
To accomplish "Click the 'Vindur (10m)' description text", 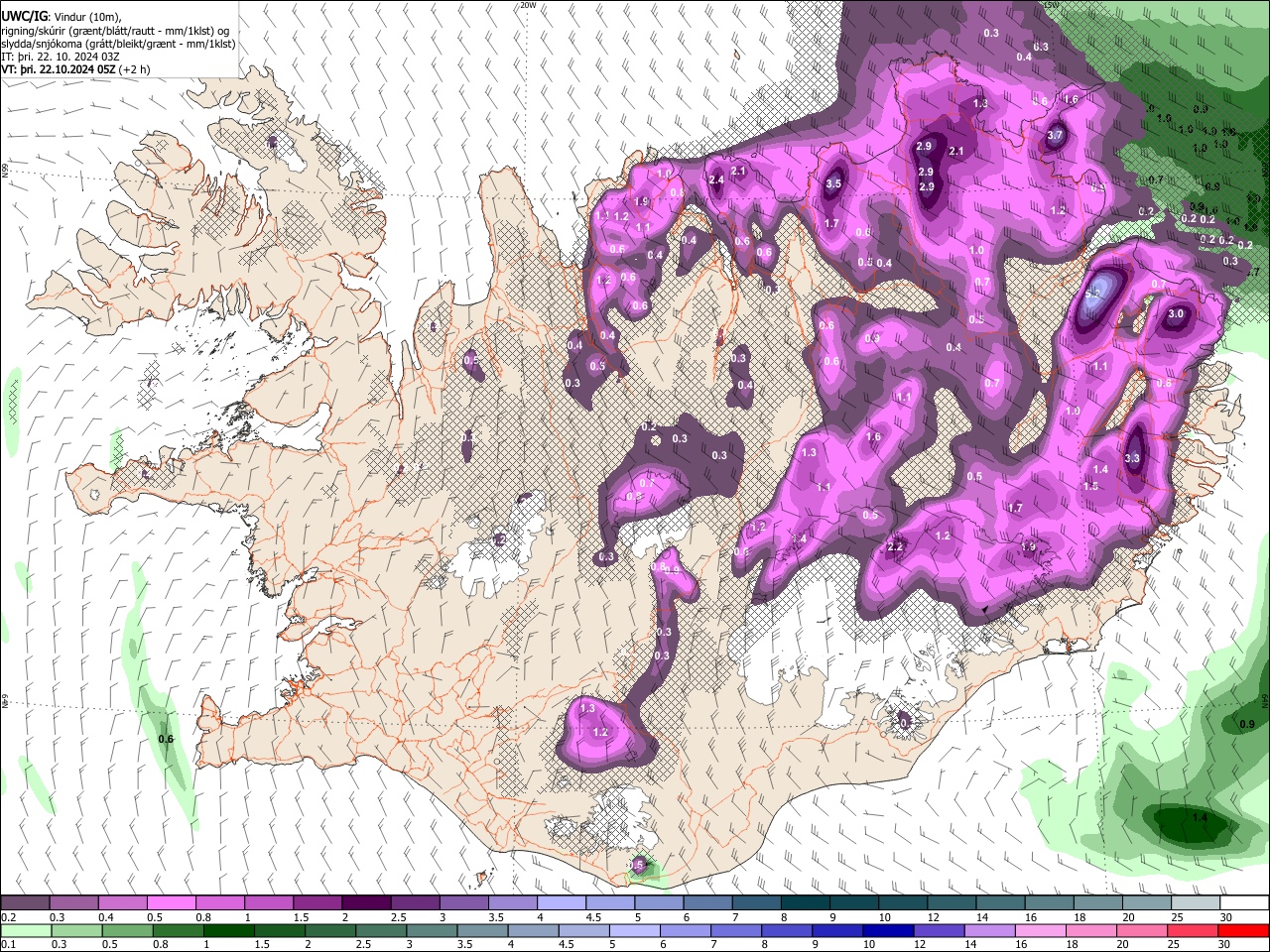I will pyautogui.click(x=84, y=16).
